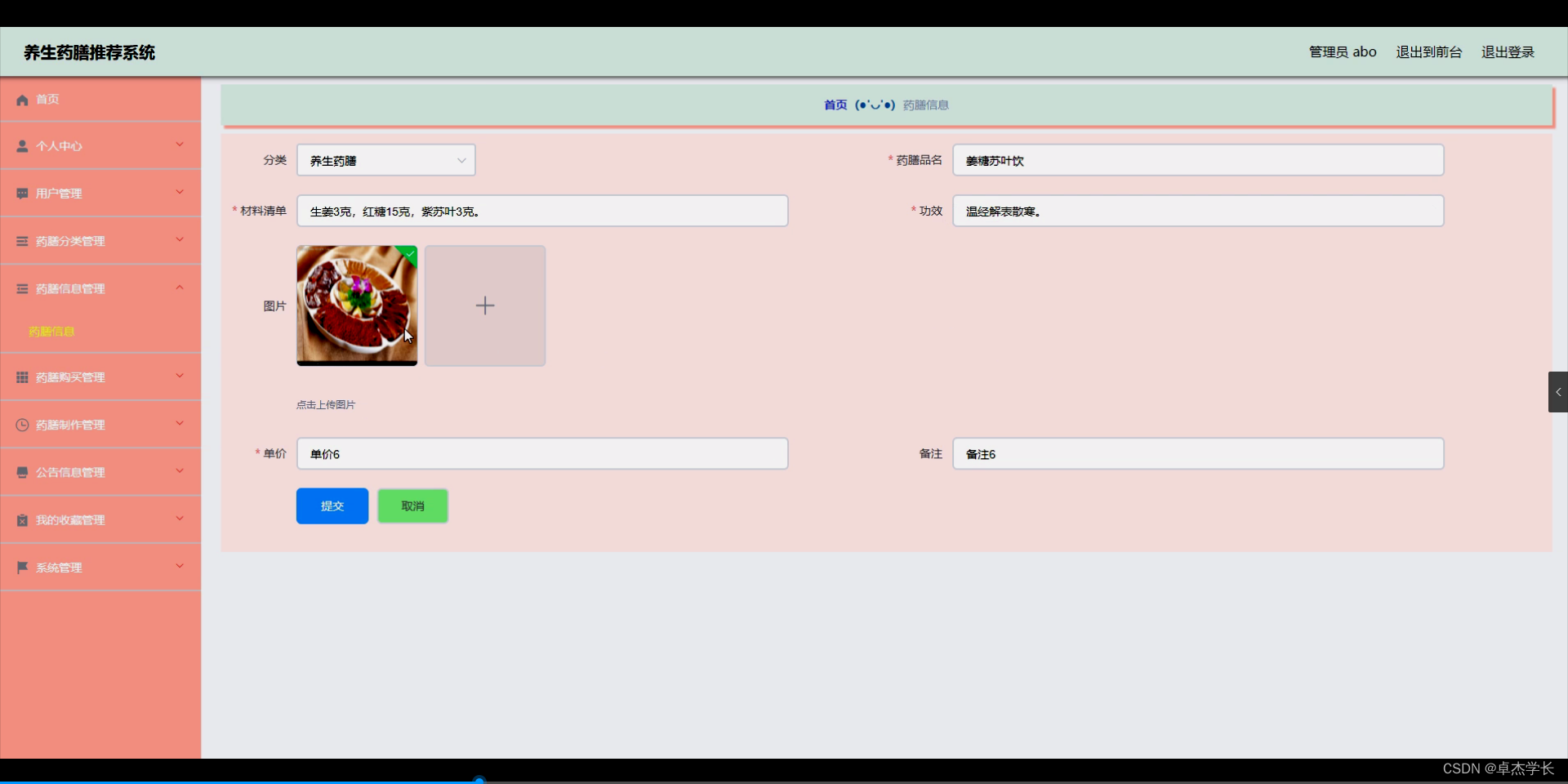The width and height of the screenshot is (1568, 784).
Task: Click the clipboard icon next to 我的收藏管理
Action: [22, 520]
